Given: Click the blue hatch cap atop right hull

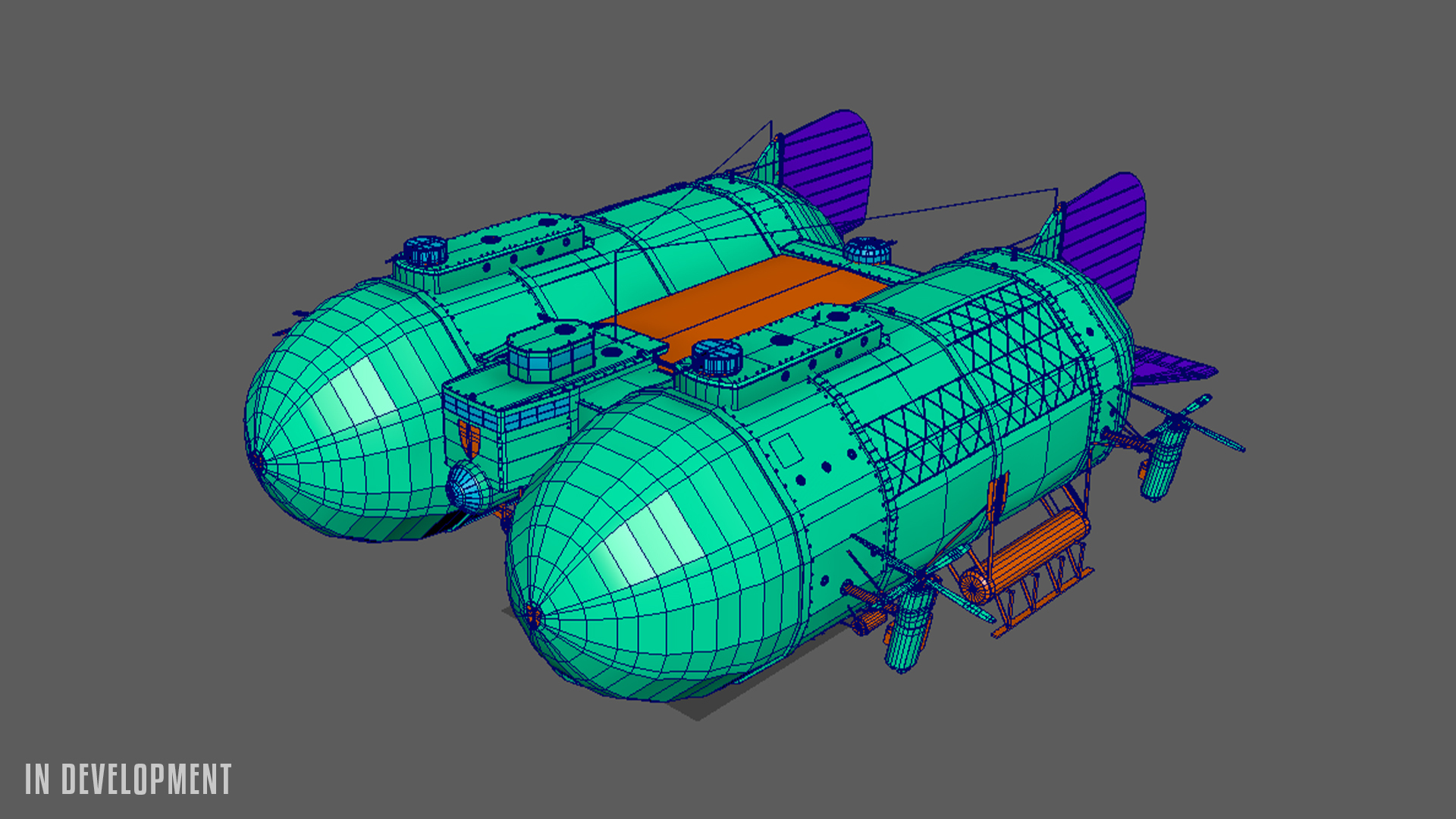Looking at the screenshot, I should [x=716, y=356].
